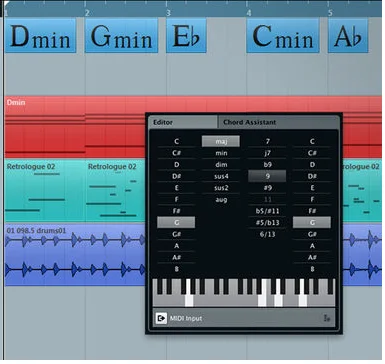Select C# in the bass note column

click(312, 153)
